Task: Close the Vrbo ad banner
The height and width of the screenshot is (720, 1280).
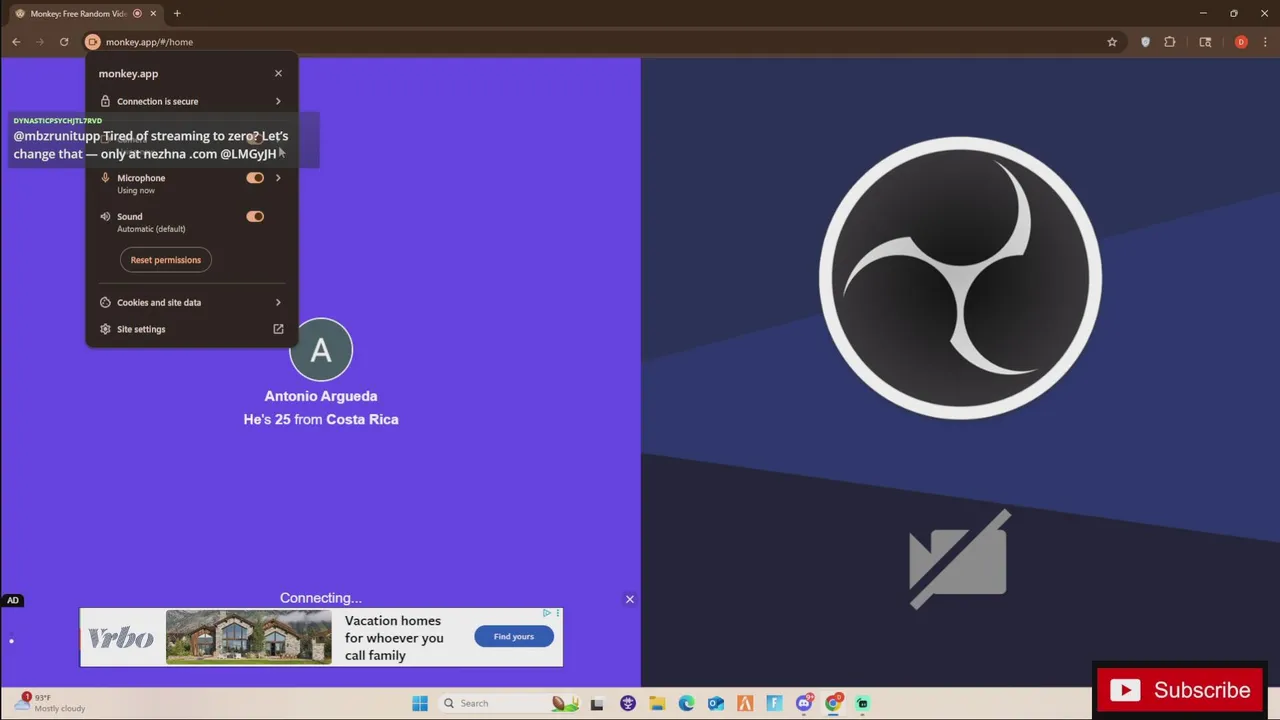Action: (x=630, y=599)
